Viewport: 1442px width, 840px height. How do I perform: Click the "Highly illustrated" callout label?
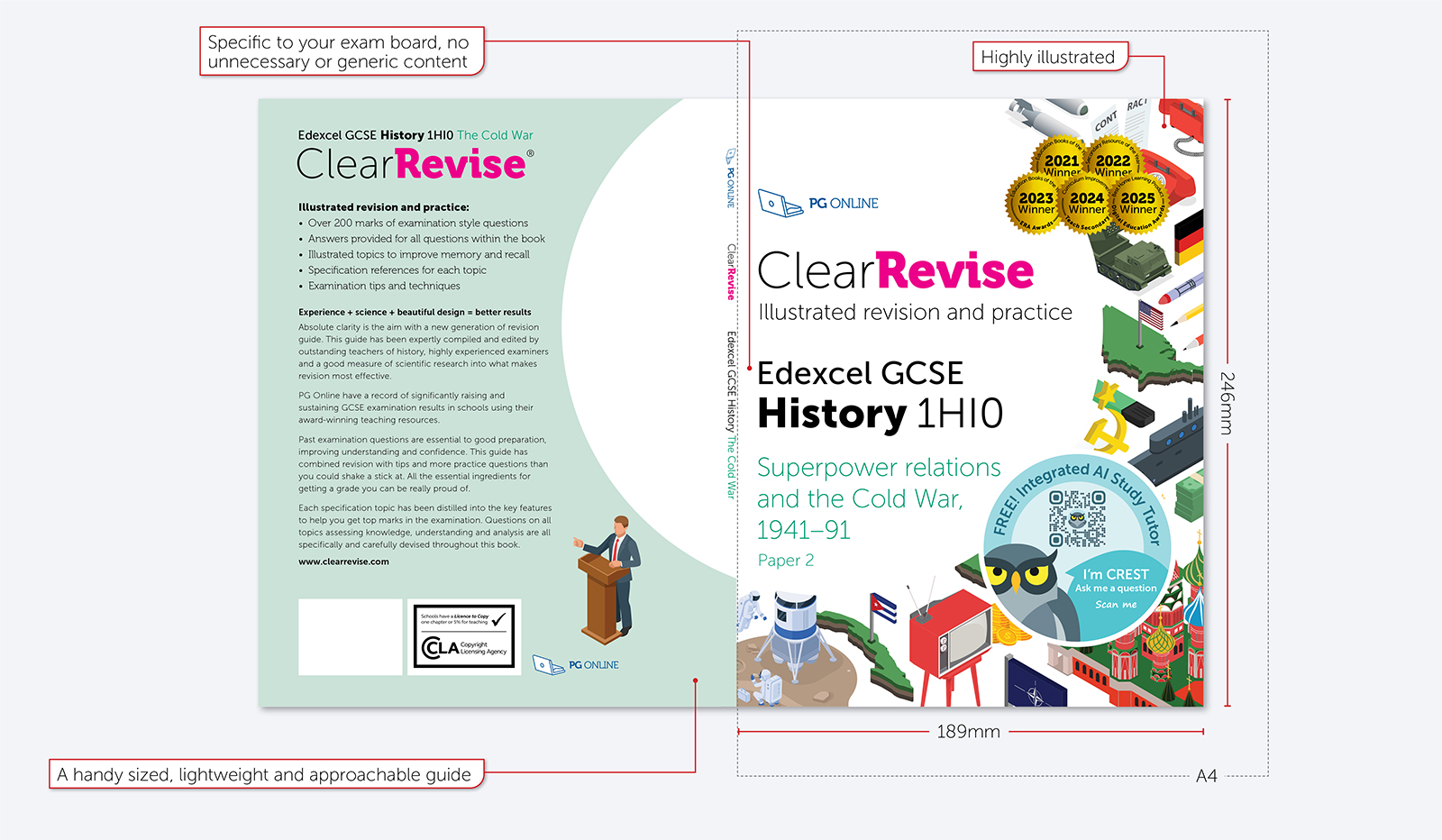(x=1048, y=57)
